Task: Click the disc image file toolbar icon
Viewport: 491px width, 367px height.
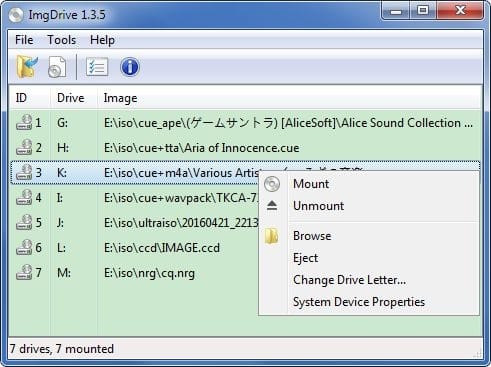Action: [57, 67]
